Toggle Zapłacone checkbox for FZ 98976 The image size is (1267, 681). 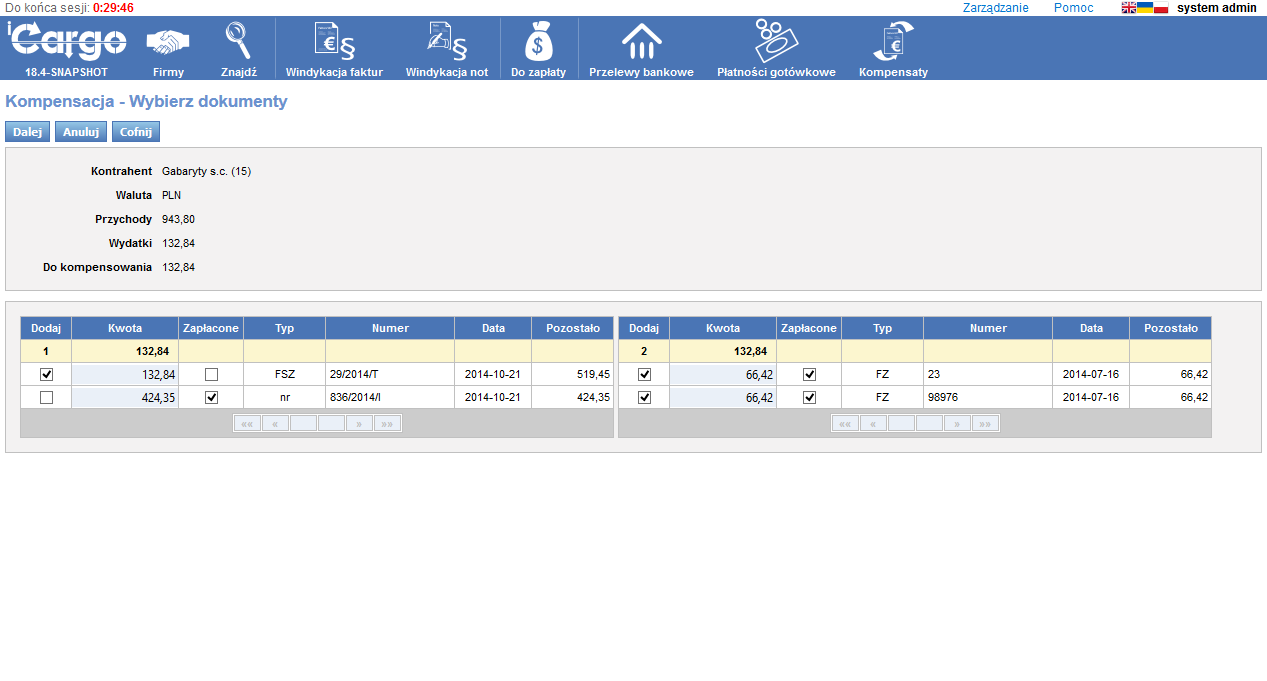point(809,397)
